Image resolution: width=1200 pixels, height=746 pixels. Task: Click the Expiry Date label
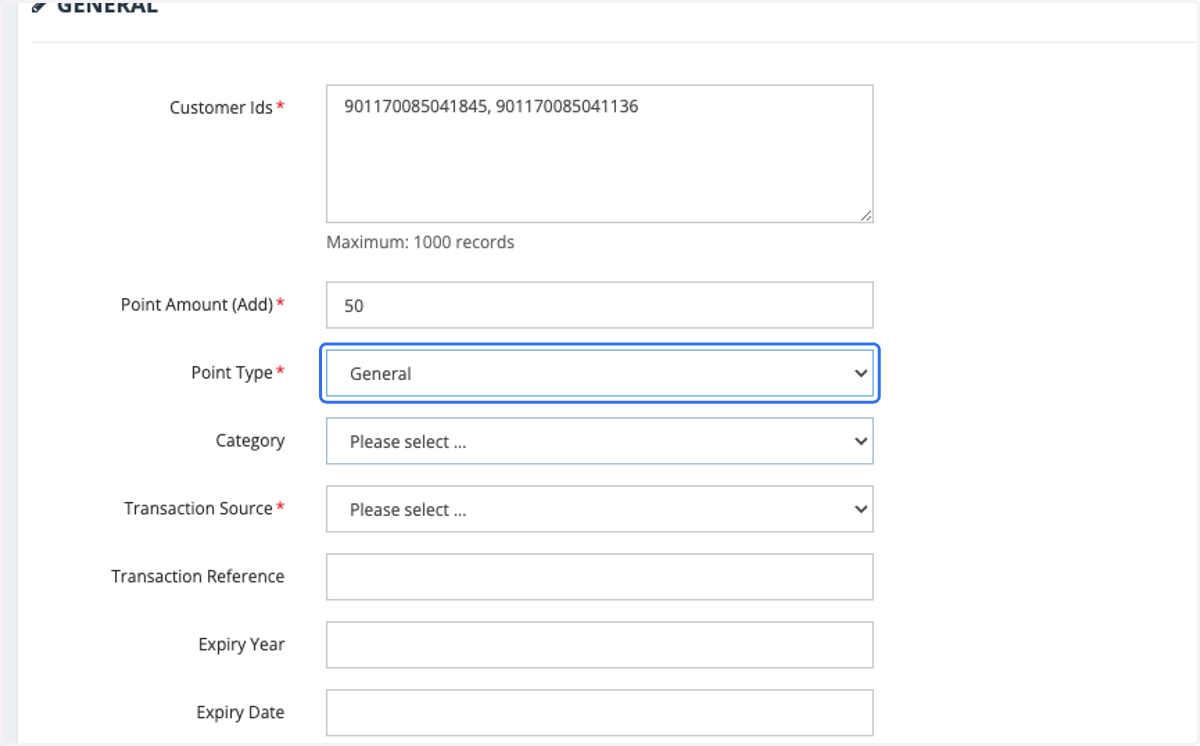coord(240,712)
